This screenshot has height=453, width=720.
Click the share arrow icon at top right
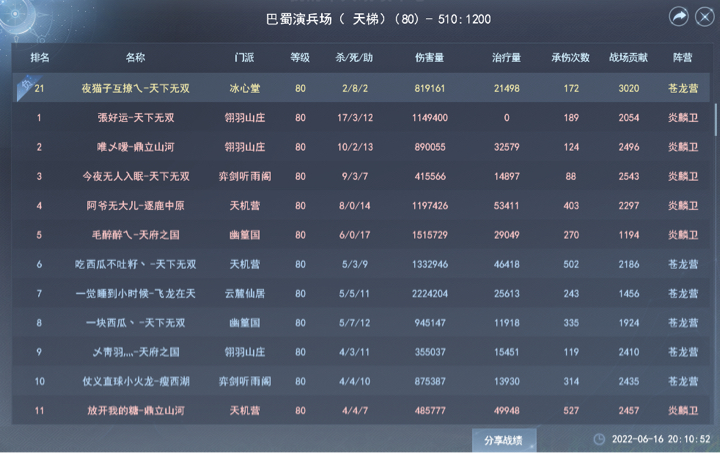tap(679, 17)
